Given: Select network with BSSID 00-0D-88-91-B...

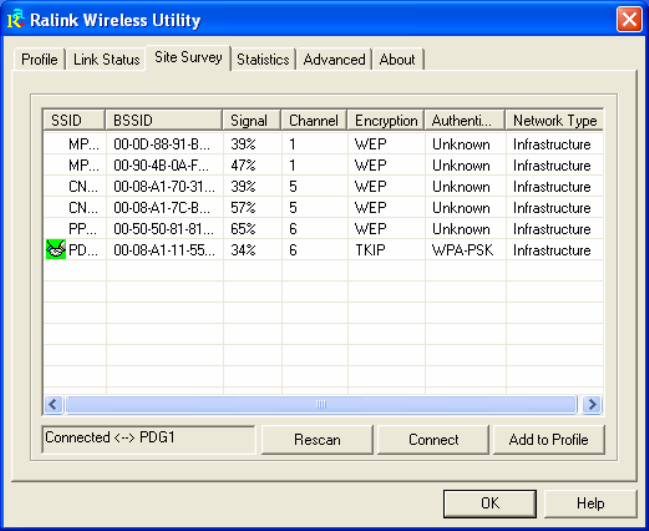Looking at the screenshot, I should coord(323,144).
